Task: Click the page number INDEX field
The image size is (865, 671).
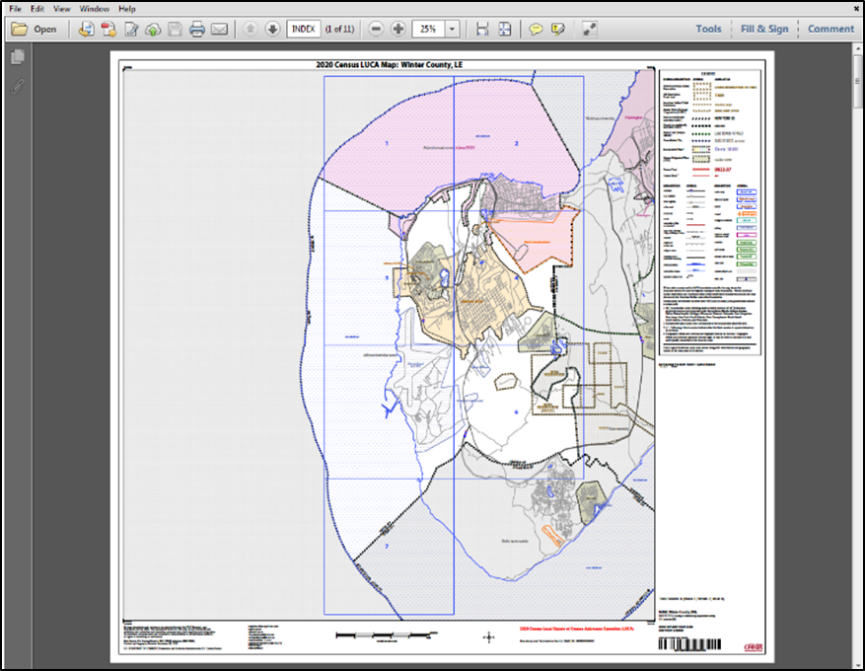Action: [303, 29]
